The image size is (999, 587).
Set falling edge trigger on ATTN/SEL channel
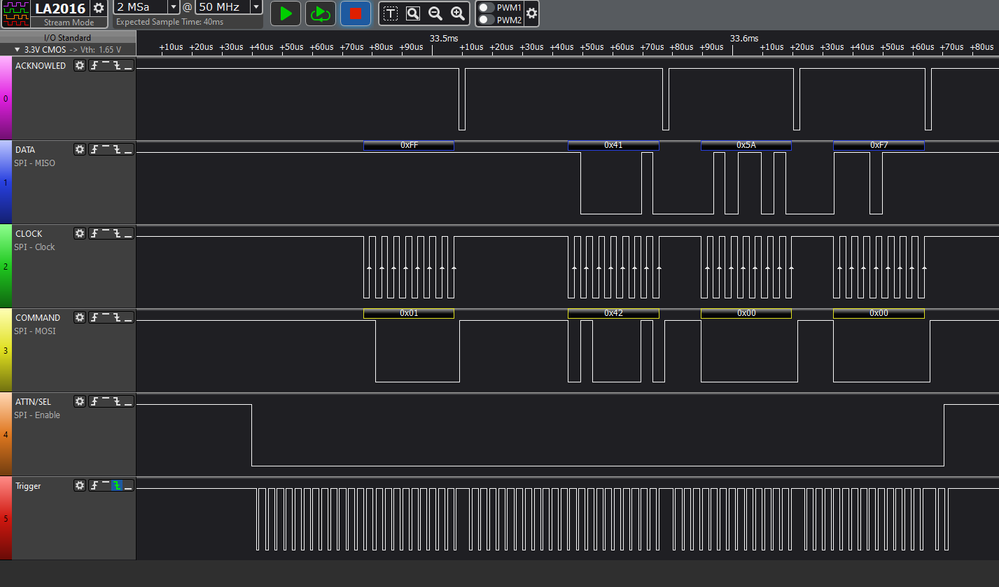pos(117,402)
